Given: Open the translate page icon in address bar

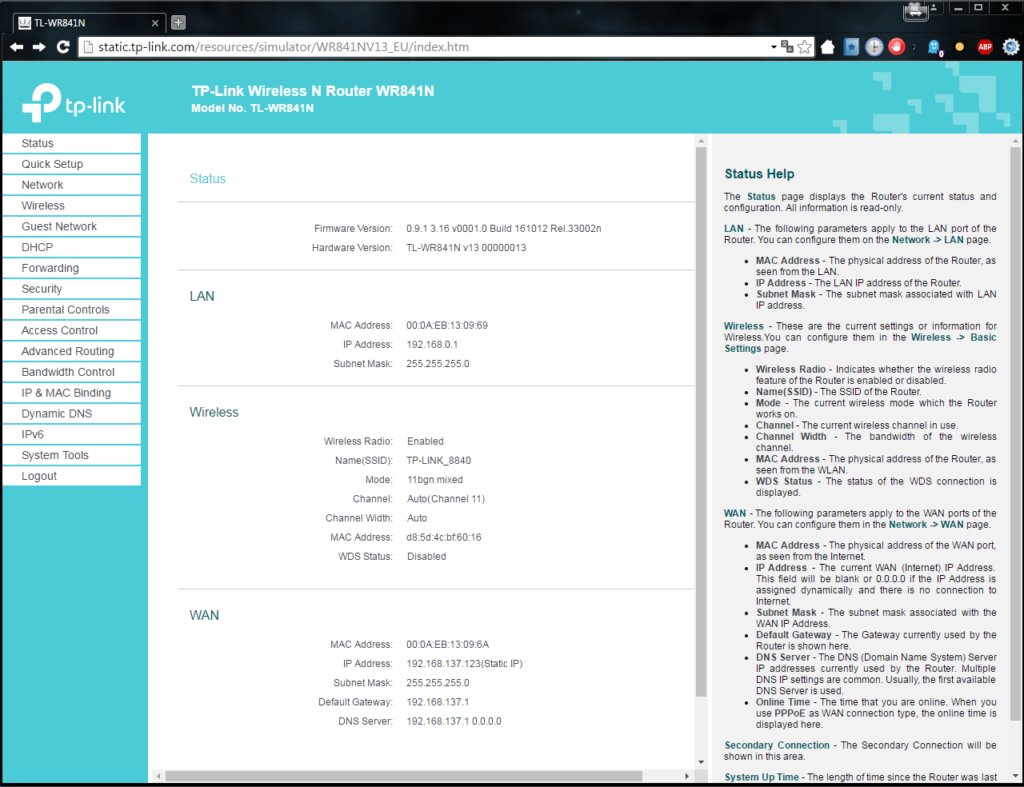Looking at the screenshot, I should (x=787, y=47).
